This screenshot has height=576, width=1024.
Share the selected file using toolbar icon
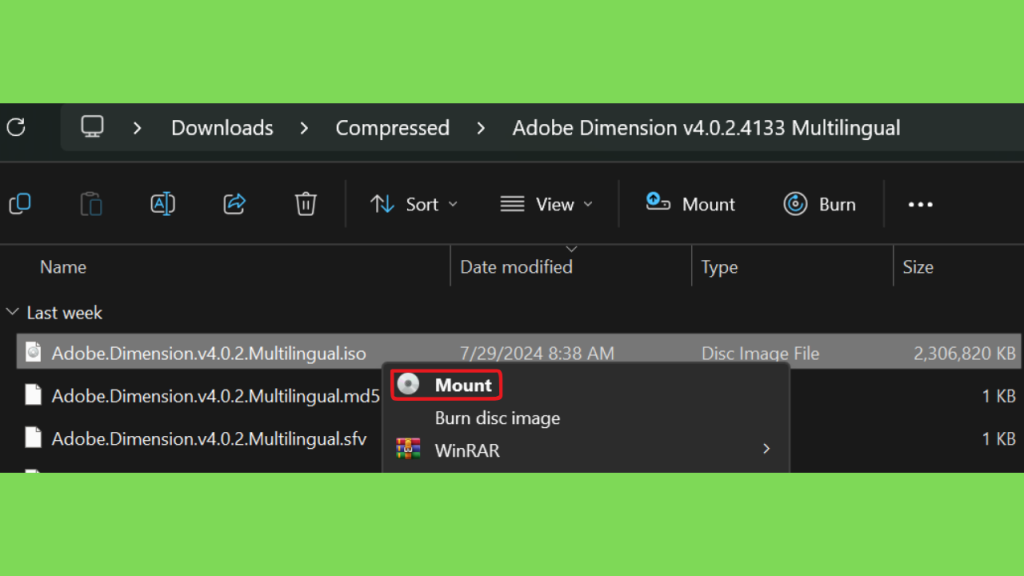point(234,204)
